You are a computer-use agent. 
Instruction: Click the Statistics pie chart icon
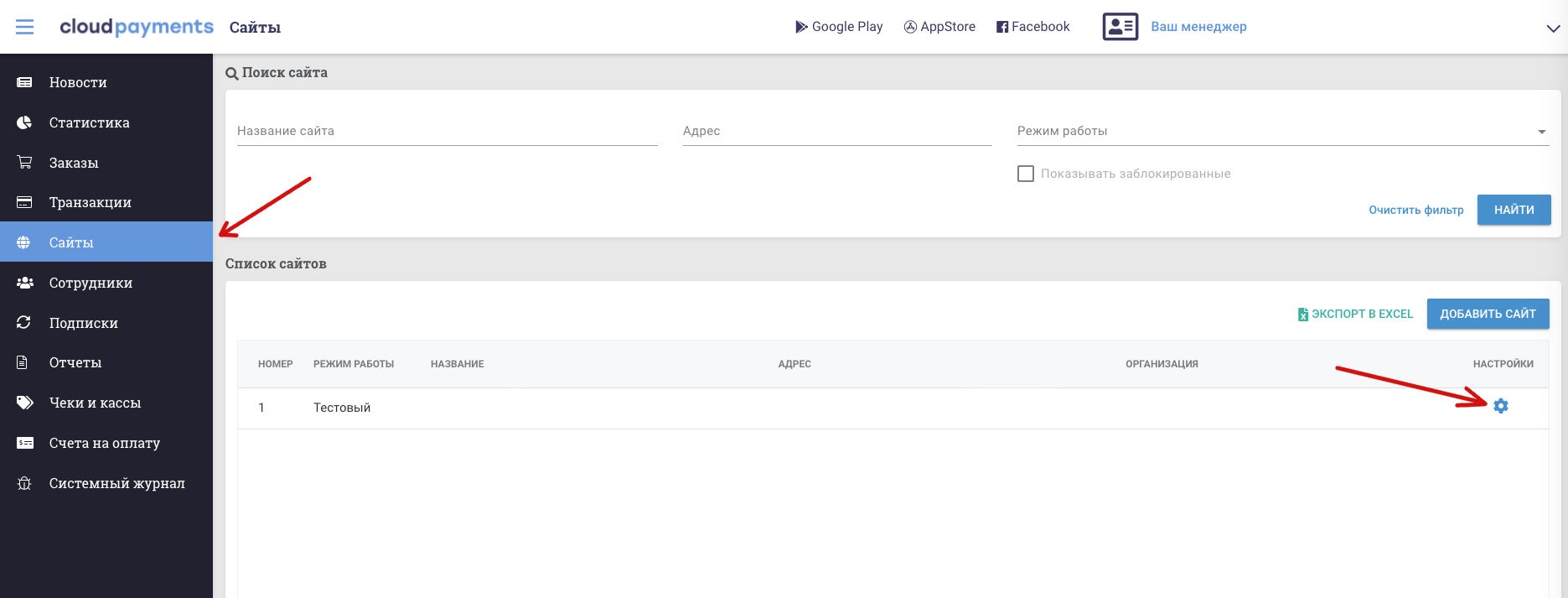[24, 122]
